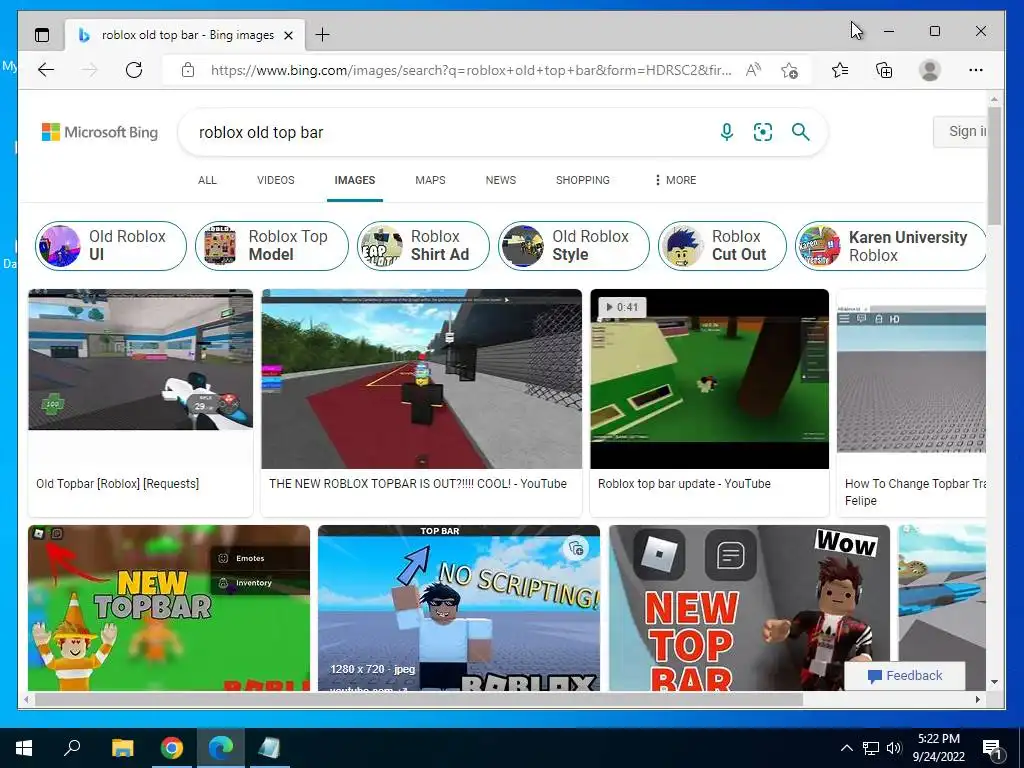
Task: Open taskbar search magnifier
Action: click(x=72, y=748)
